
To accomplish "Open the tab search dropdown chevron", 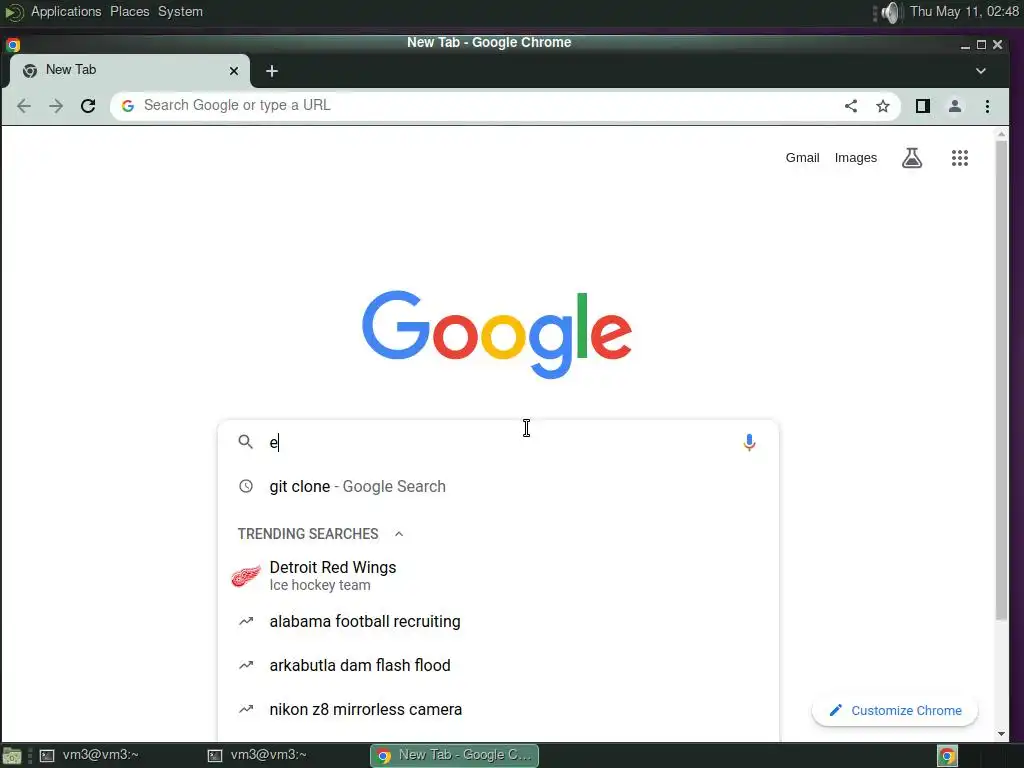I will [x=981, y=71].
